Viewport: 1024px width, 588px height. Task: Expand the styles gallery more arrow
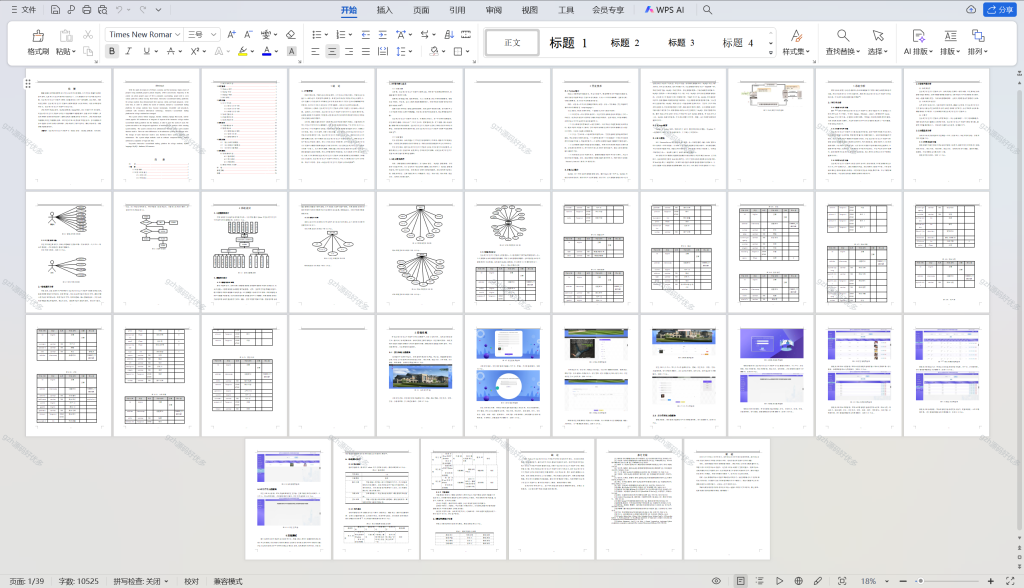pyautogui.click(x=771, y=52)
